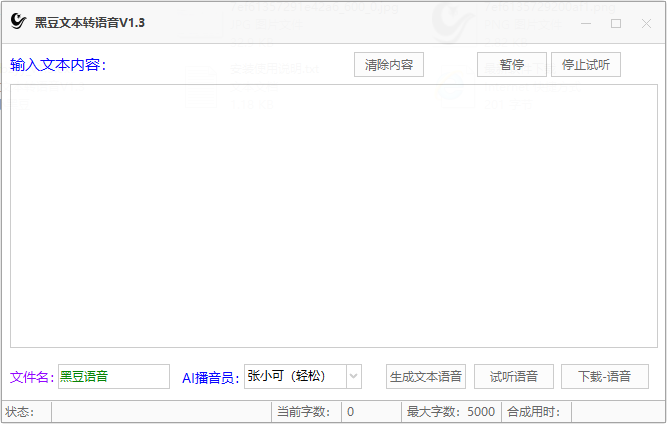Screen dimensions: 667x424
Task: Preview audio with the 试听语音 button
Action: [514, 376]
